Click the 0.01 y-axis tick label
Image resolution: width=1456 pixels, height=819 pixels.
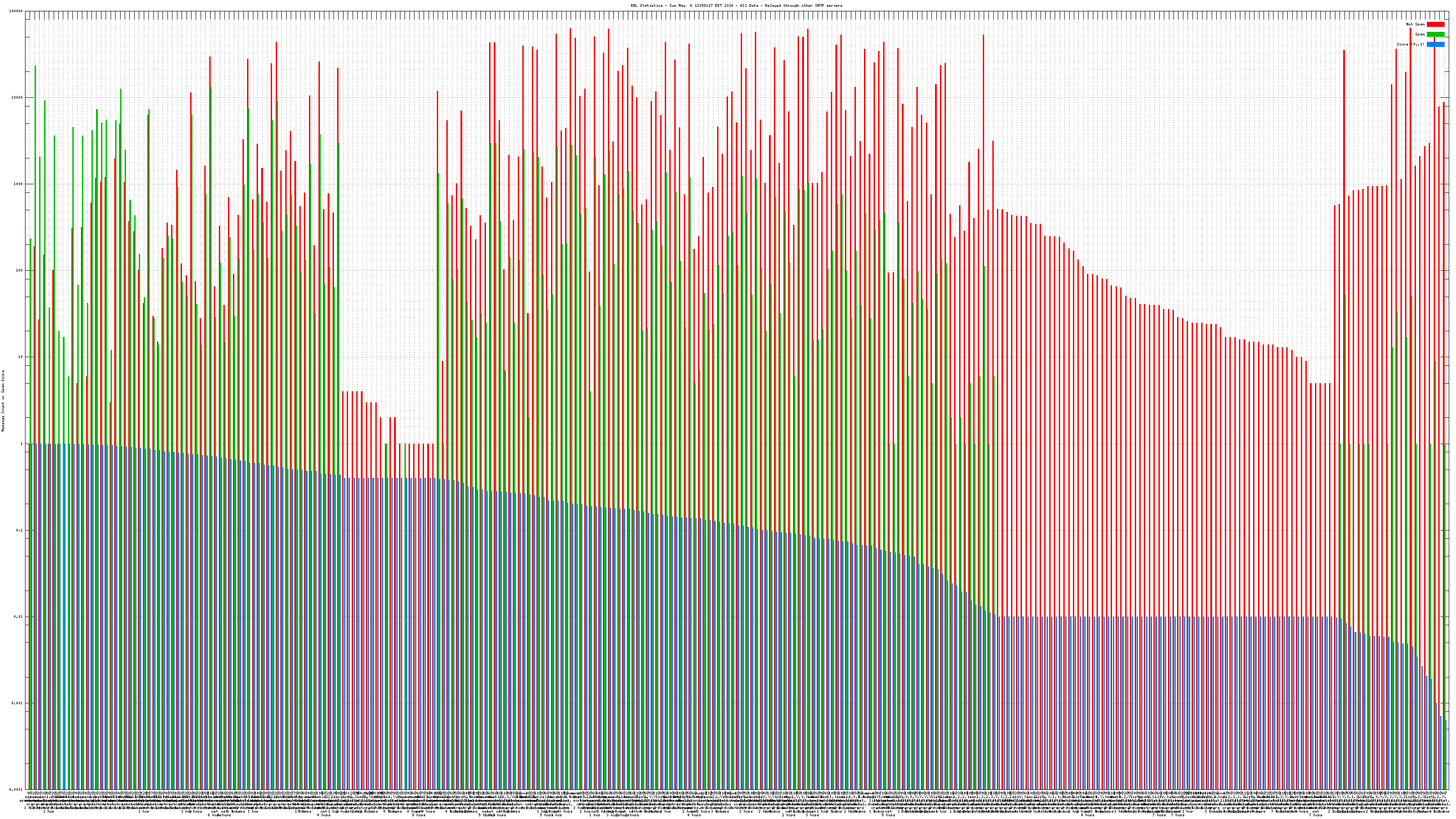(x=19, y=617)
